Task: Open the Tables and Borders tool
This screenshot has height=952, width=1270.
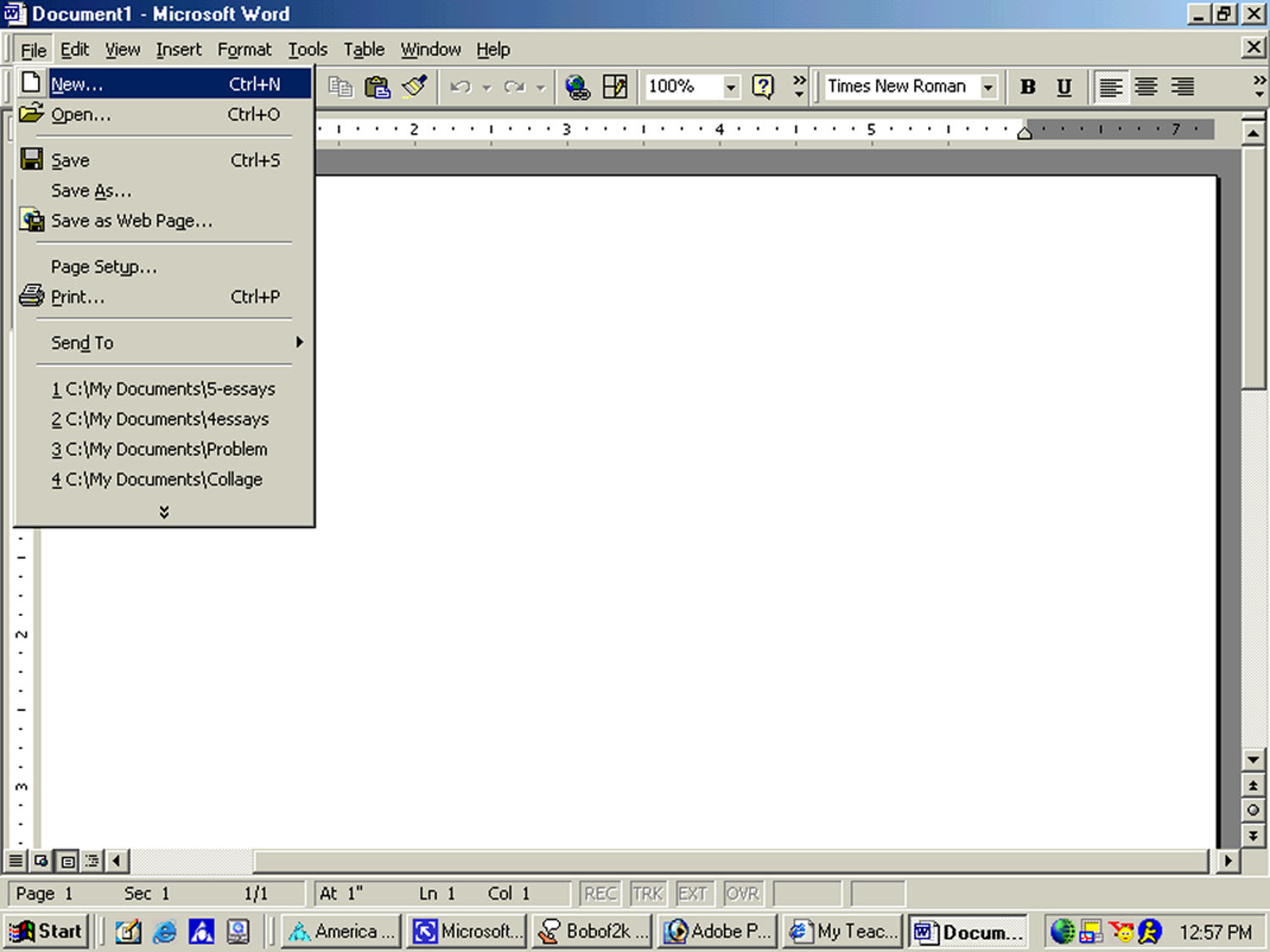Action: pyautogui.click(x=615, y=86)
